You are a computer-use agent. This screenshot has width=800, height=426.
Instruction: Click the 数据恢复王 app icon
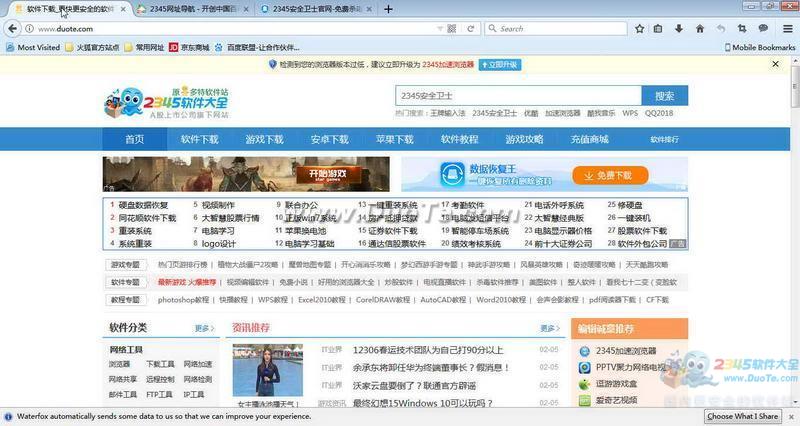pos(452,174)
